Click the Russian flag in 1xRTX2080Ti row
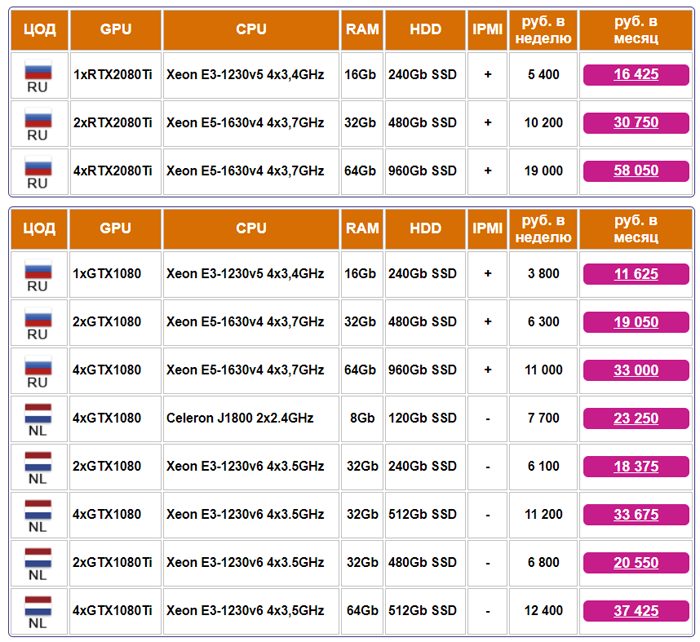Viewport: 700px width, 642px height. tap(38, 70)
